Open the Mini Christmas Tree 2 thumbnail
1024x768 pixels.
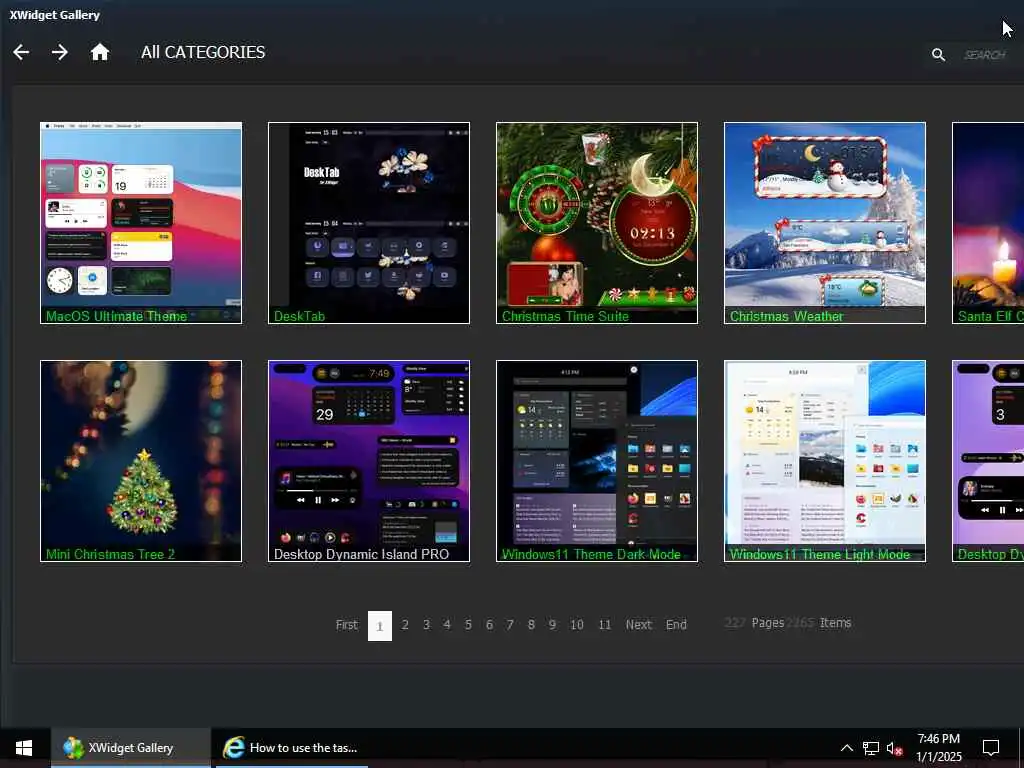point(141,461)
